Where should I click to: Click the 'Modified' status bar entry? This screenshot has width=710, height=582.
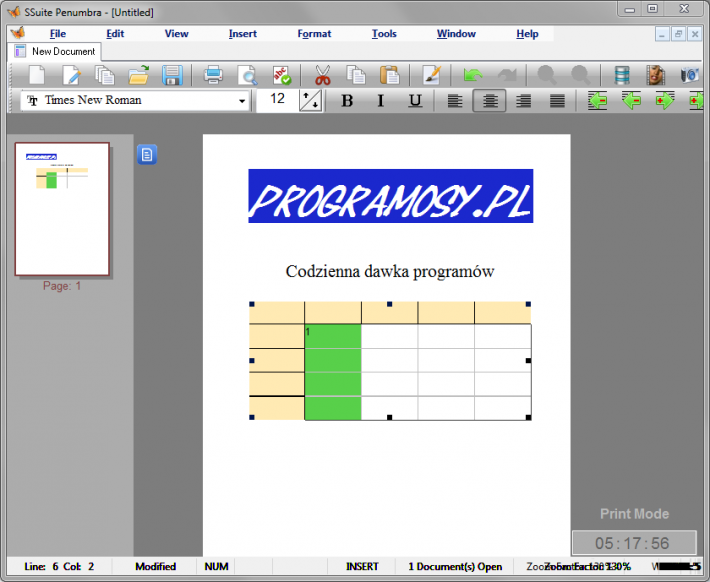pyautogui.click(x=155, y=566)
